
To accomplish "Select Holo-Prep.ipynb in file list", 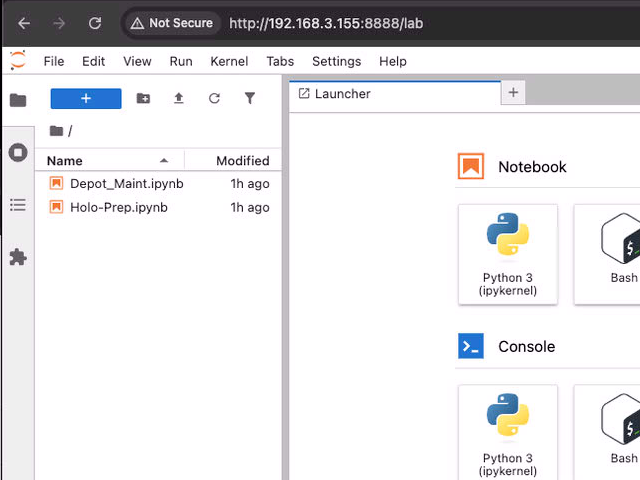I will click(158, 207).
